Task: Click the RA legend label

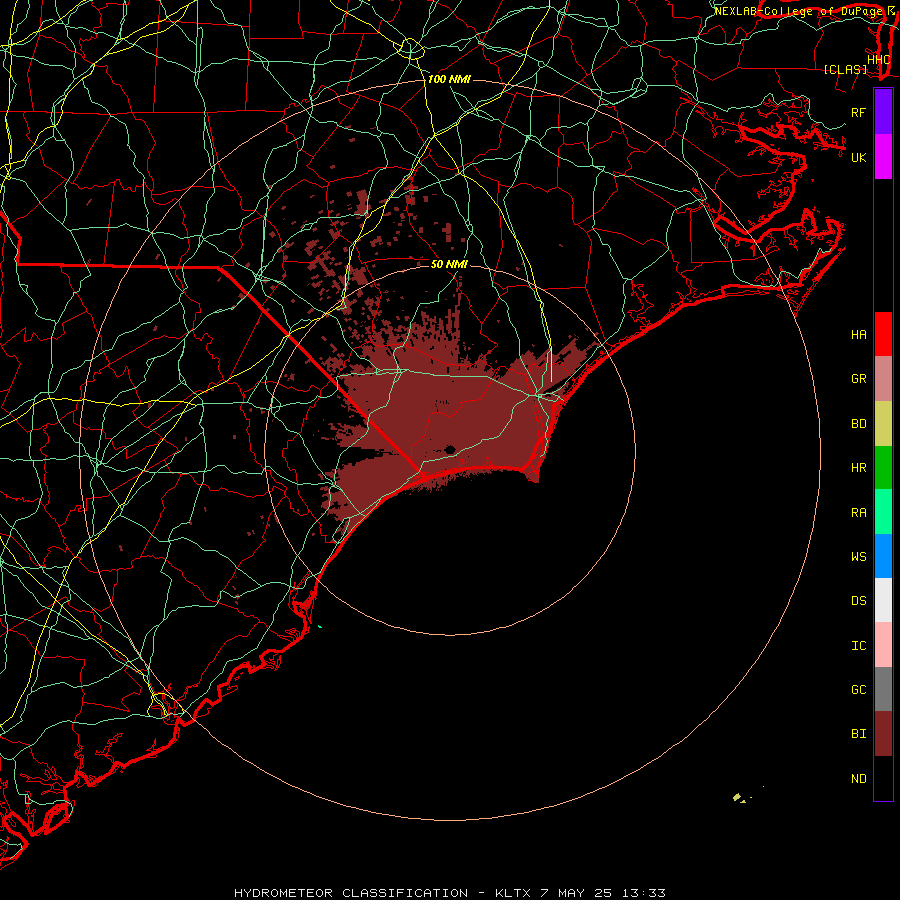Action: coord(859,513)
